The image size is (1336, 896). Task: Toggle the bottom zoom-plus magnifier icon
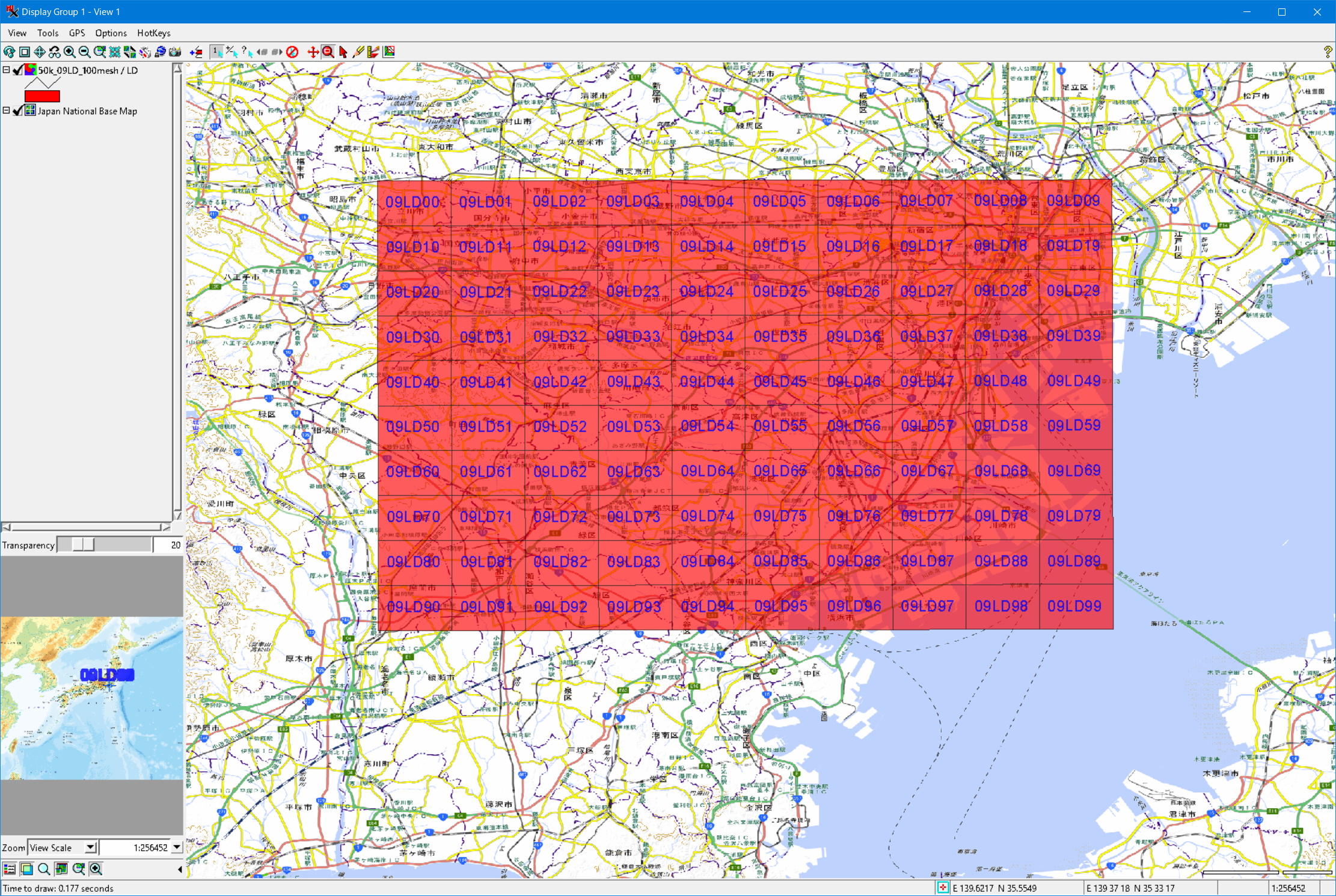96,868
